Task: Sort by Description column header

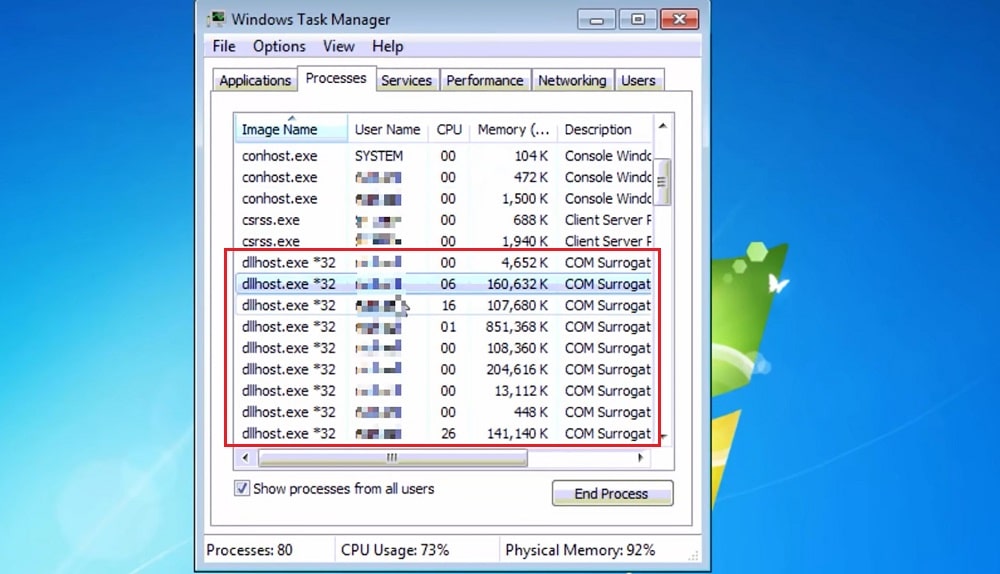Action: pos(605,129)
